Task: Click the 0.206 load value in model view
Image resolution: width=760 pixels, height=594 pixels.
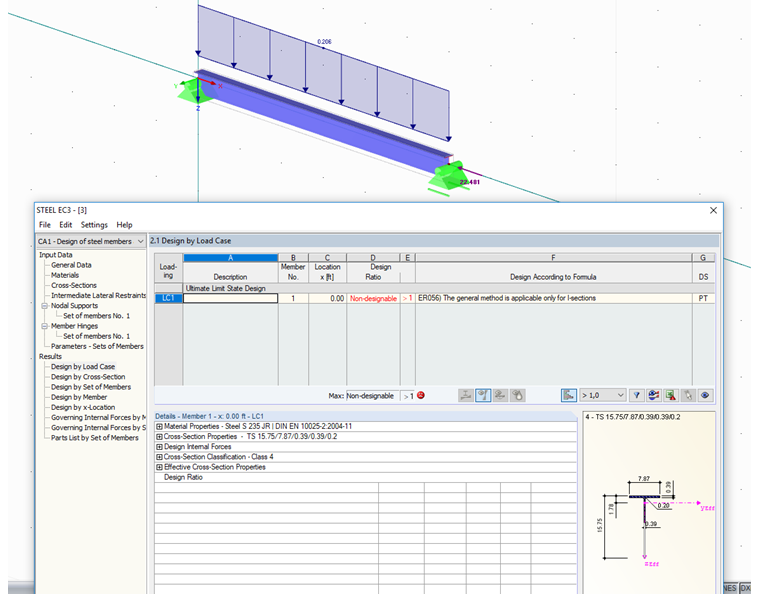Action: (x=324, y=42)
